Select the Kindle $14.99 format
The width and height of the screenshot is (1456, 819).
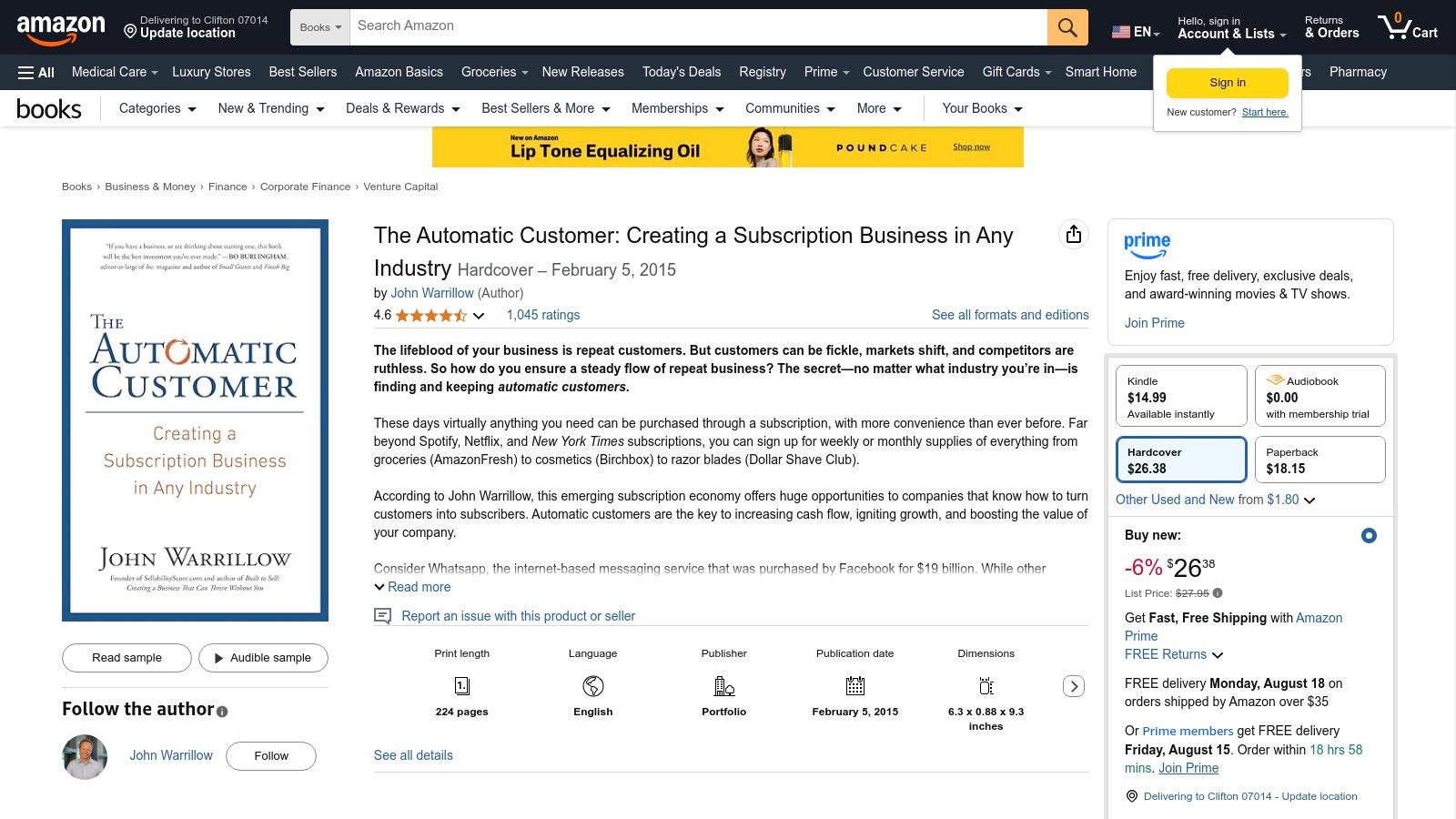pyautogui.click(x=1181, y=396)
